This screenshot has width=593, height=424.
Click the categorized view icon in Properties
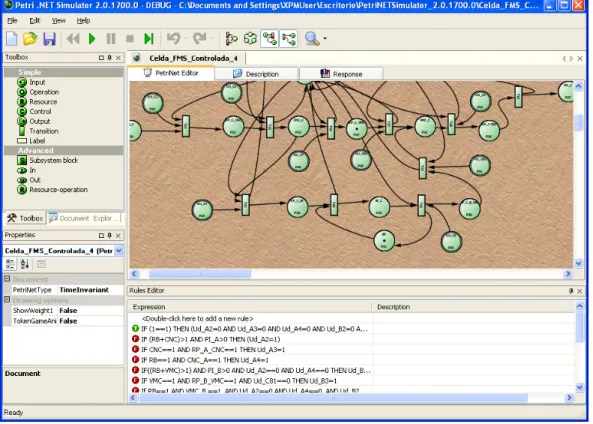(x=10, y=264)
